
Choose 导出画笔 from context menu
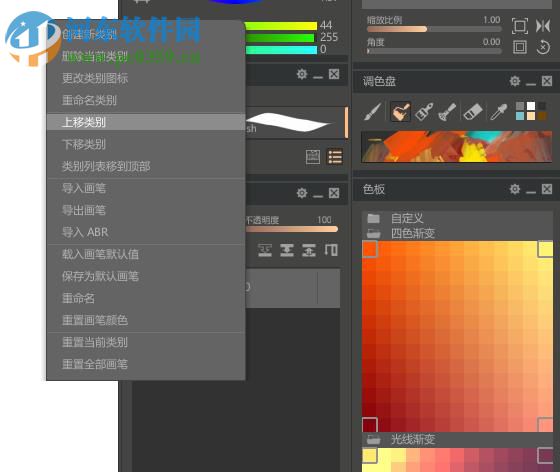[x=146, y=210]
